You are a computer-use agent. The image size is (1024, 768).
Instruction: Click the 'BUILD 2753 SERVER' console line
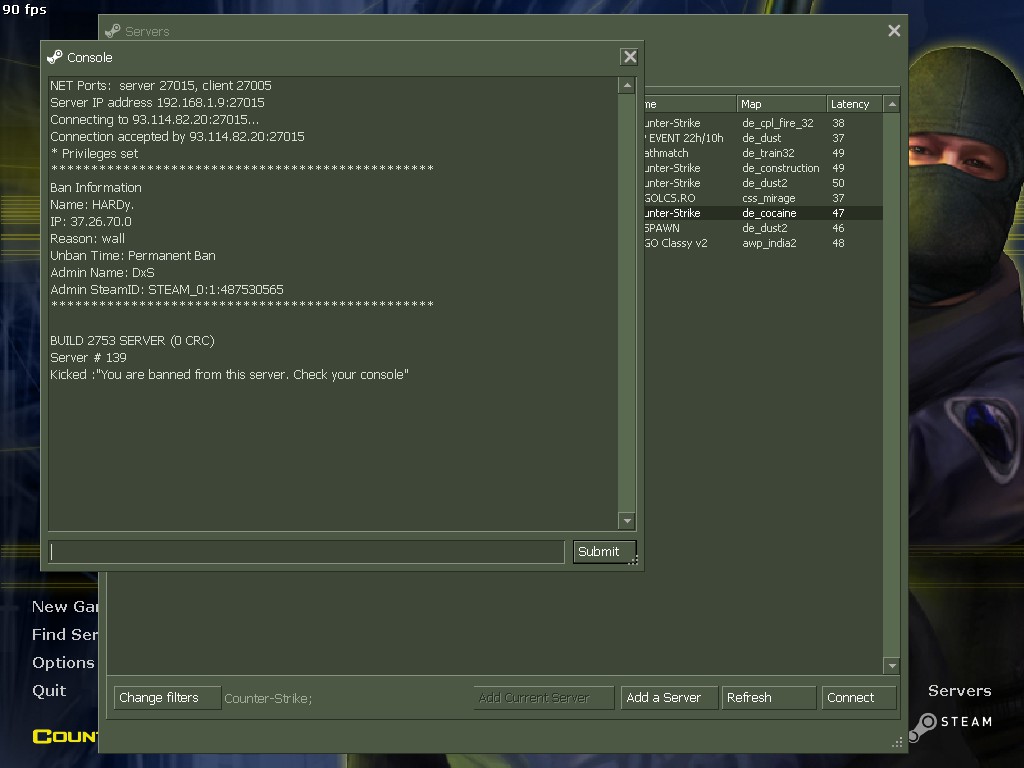pyautogui.click(x=132, y=340)
